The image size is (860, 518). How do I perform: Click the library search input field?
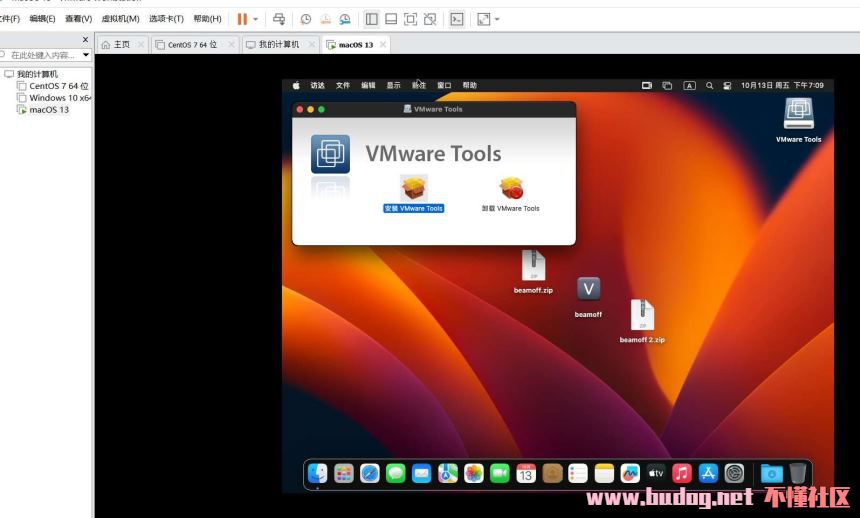point(42,55)
